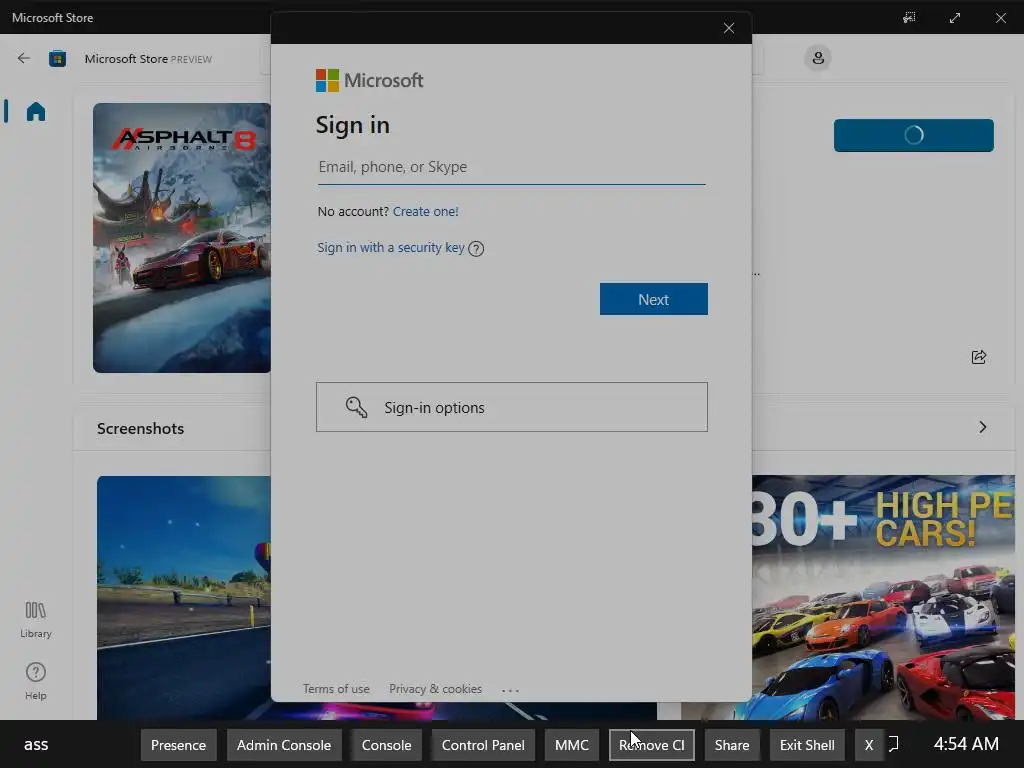Click the Asphalt 8 cover image
The height and width of the screenshot is (768, 1024).
[x=182, y=238]
